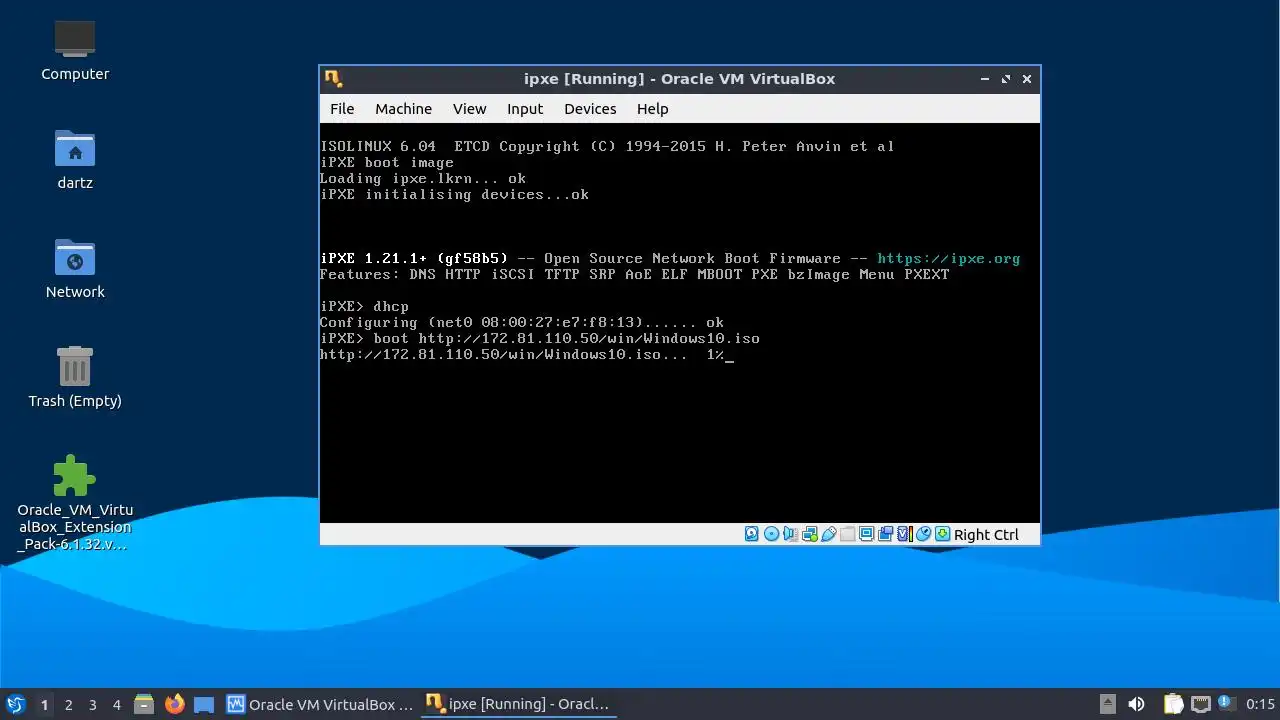Click the hard disk activity status icon
The image size is (1280, 720).
(751, 534)
